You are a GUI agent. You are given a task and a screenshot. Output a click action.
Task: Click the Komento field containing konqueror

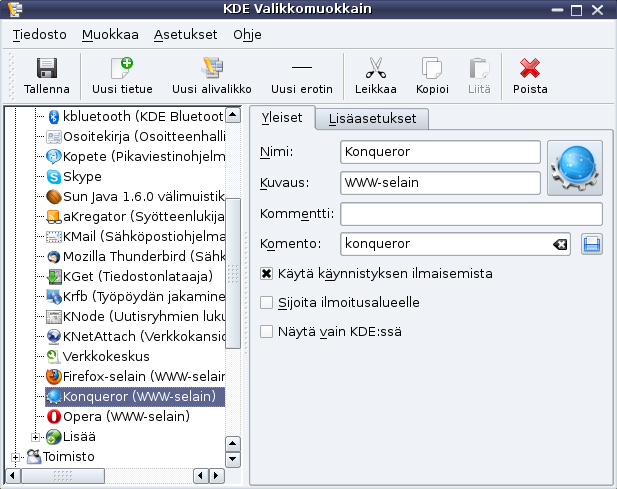[x=455, y=244]
